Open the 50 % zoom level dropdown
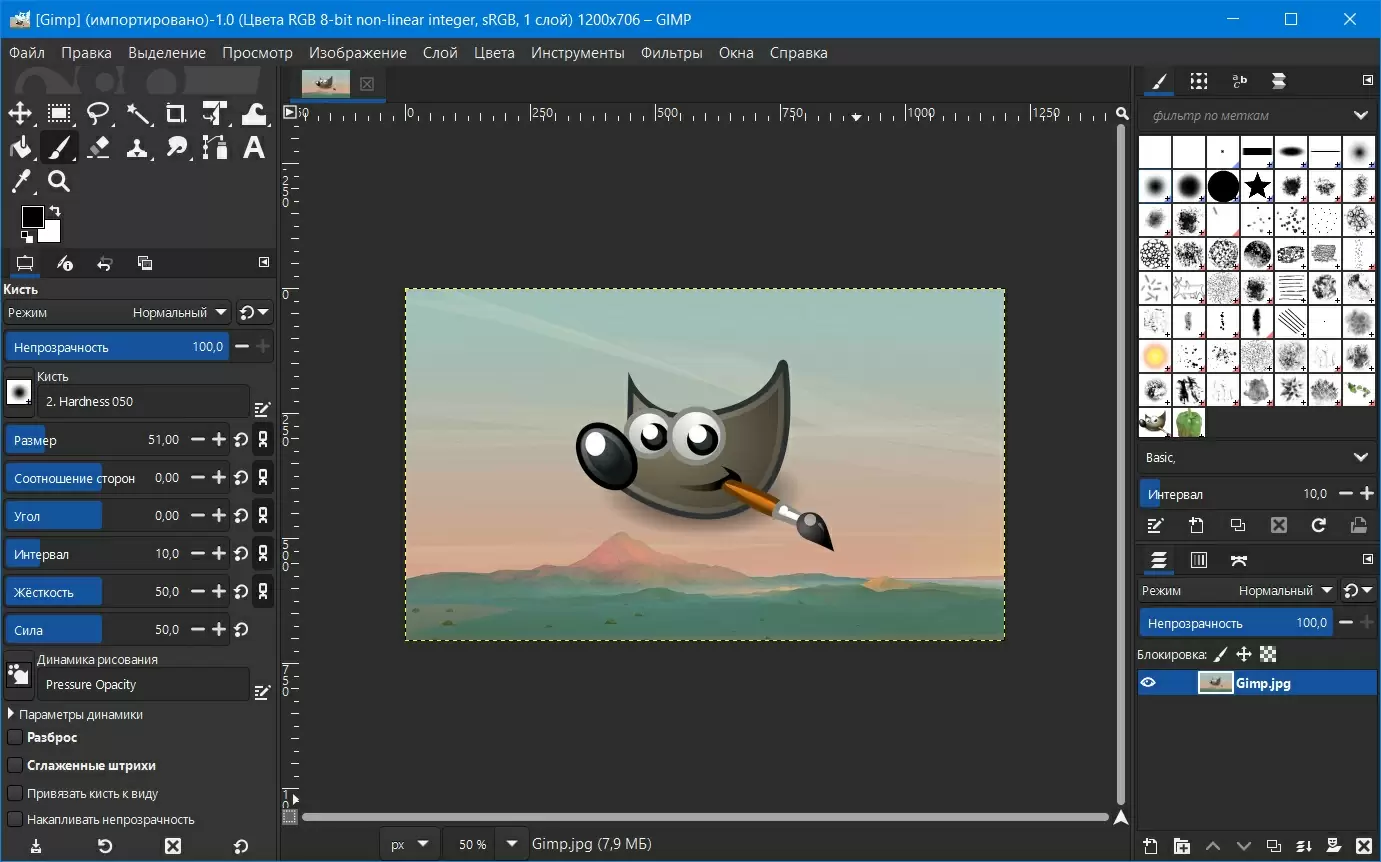 (x=513, y=844)
